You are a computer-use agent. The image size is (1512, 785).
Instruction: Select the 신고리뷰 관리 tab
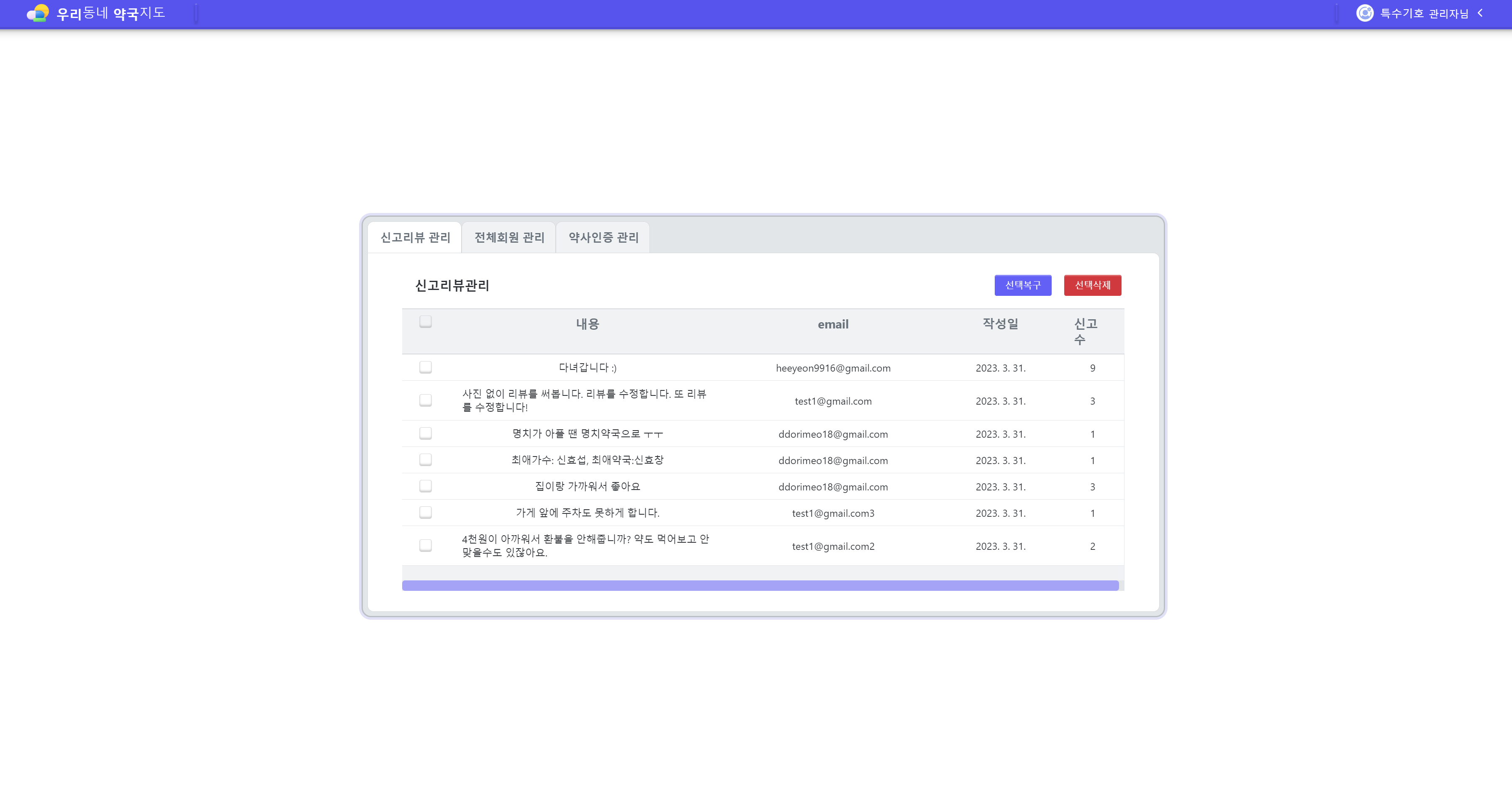pos(415,237)
